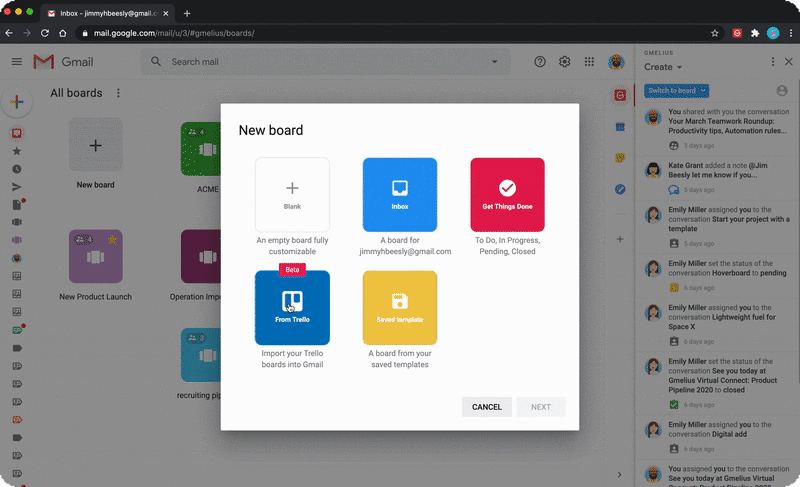Screen dimensions: 800x487
Task: Select the Inbox - jimmyhbeesly browser tab
Action: click(x=108, y=14)
